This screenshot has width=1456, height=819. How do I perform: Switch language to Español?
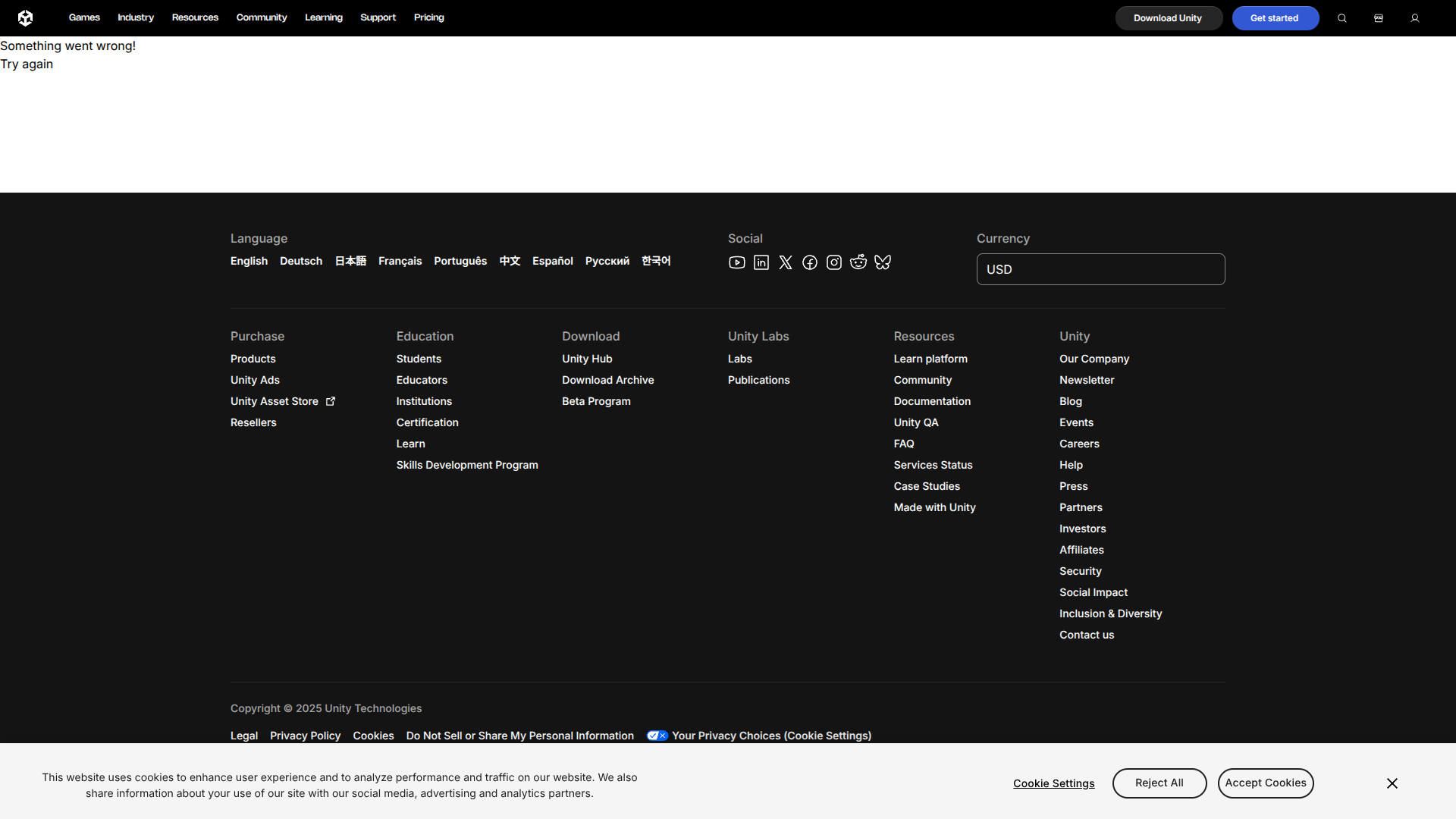pos(553,261)
